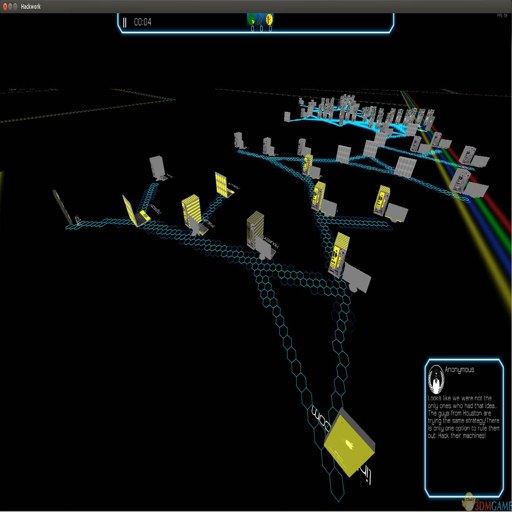Screen dimensions: 512x512
Task: Close the Hackwork window with red button
Action: point(5,6)
